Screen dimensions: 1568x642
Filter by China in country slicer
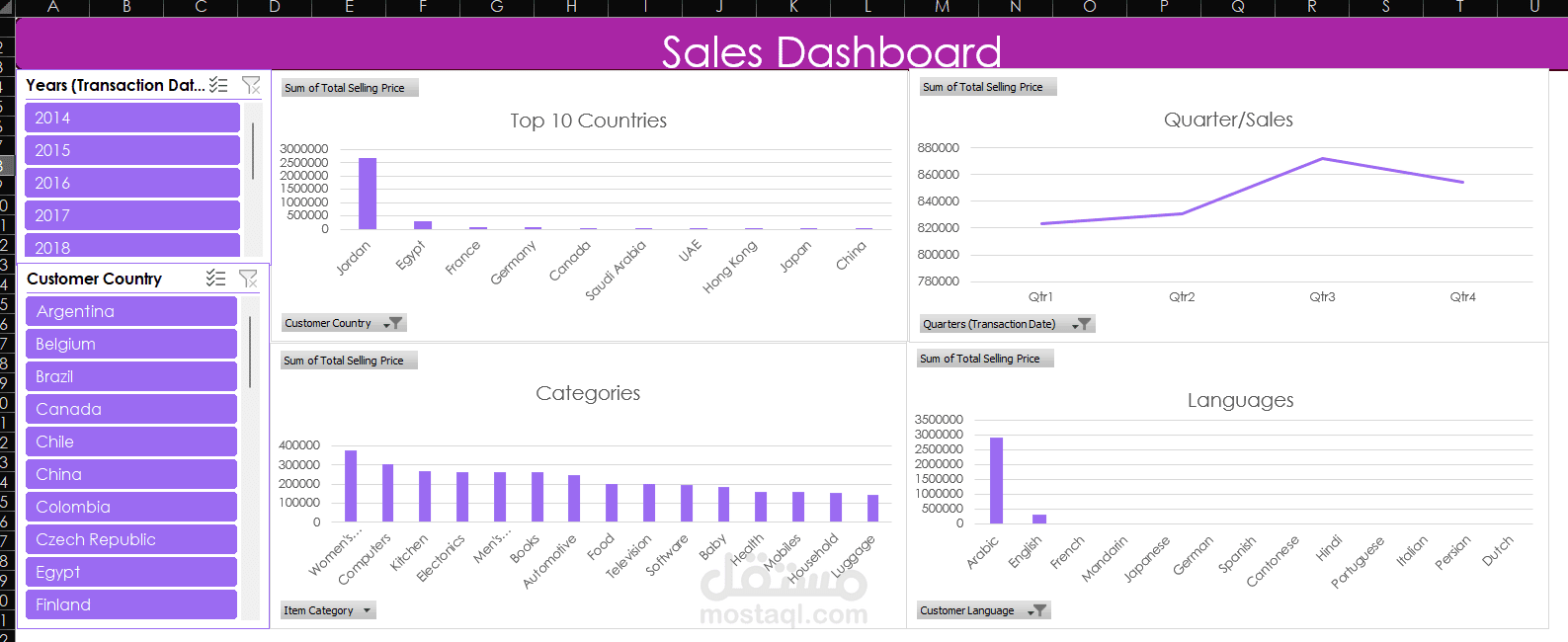pyautogui.click(x=131, y=474)
